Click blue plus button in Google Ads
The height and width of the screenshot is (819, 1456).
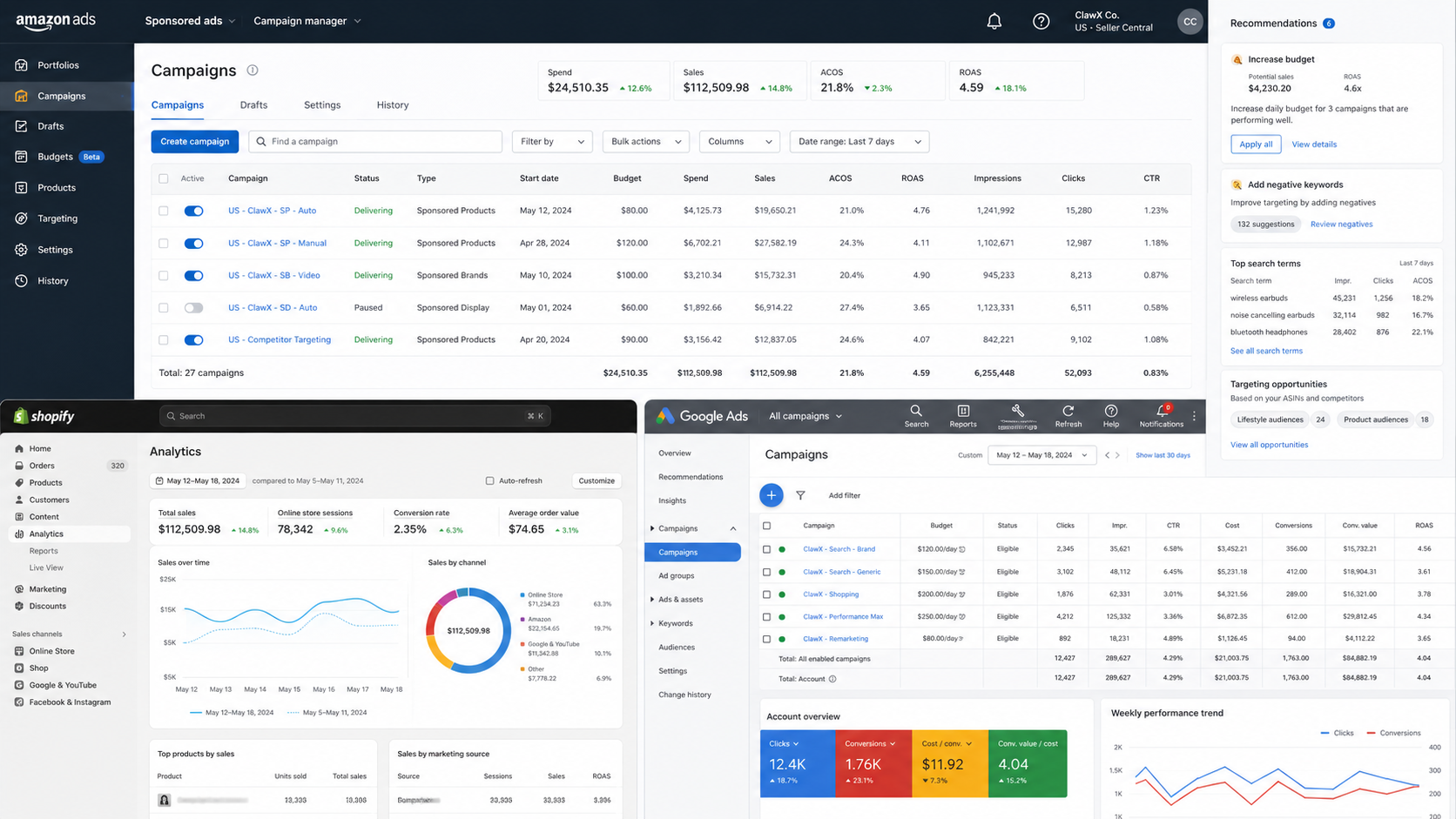click(x=771, y=495)
